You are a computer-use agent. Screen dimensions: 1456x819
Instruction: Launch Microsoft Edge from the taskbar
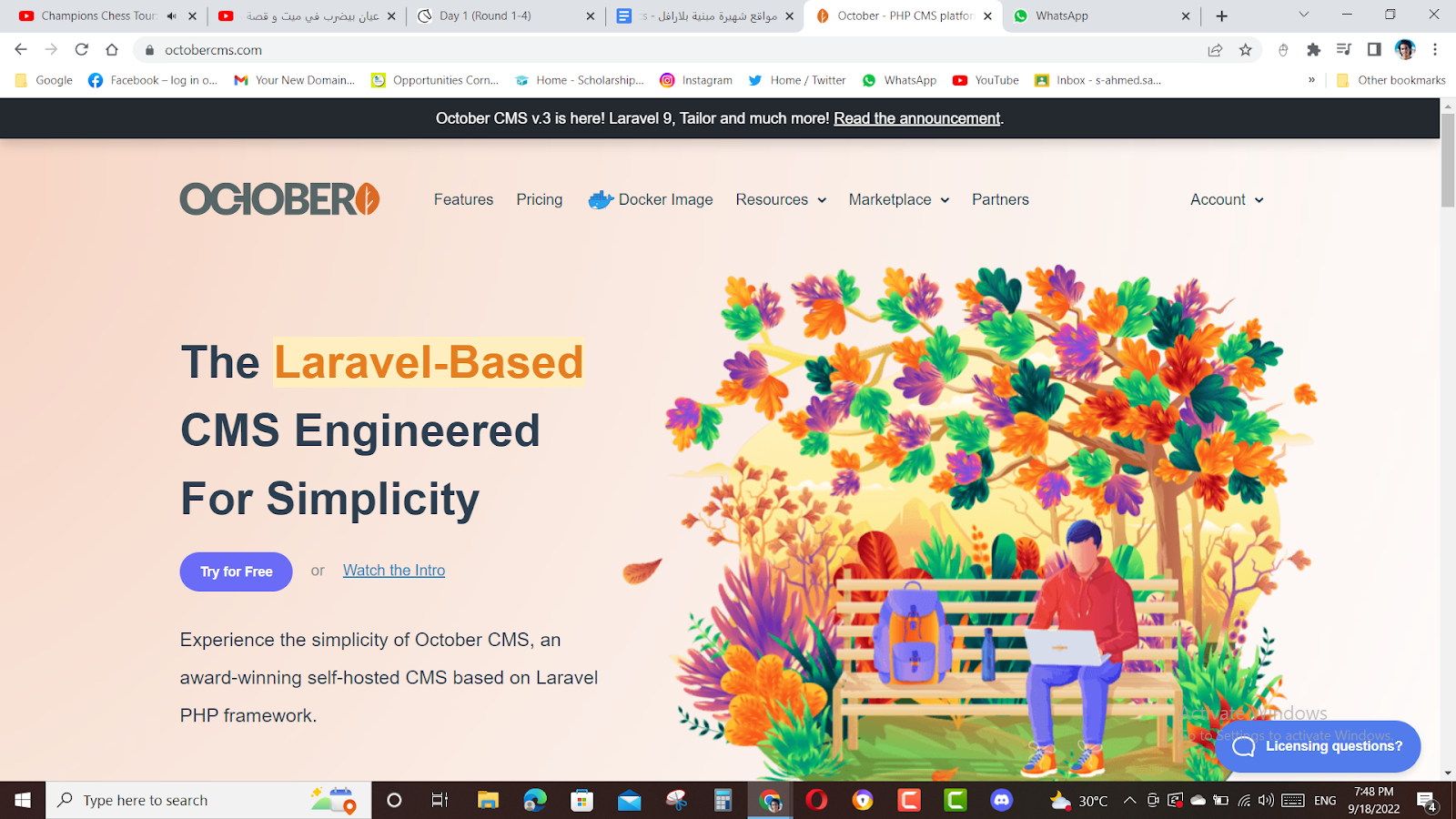535,800
